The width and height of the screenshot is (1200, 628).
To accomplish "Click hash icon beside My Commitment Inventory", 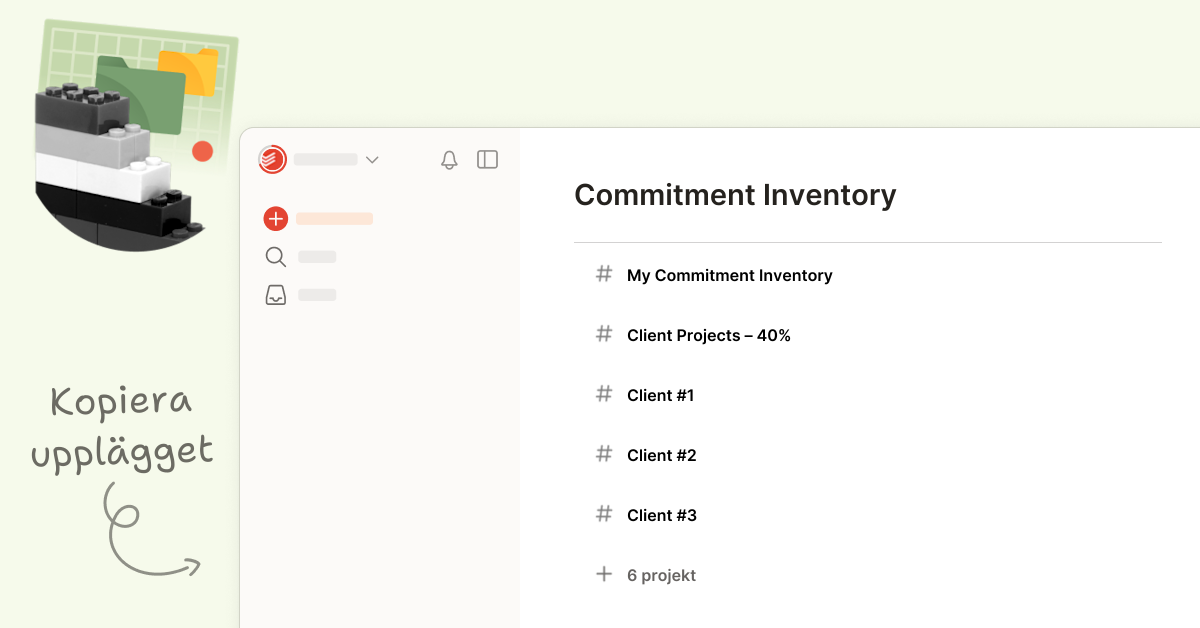I will [x=604, y=274].
